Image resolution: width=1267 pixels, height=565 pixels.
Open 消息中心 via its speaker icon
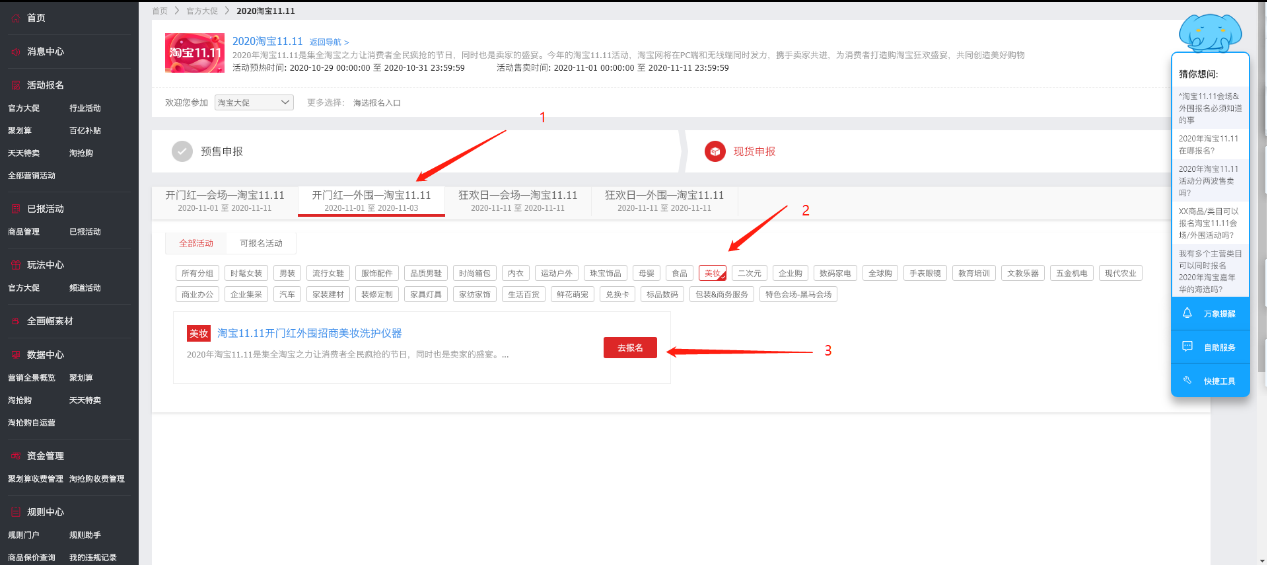pyautogui.click(x=15, y=51)
